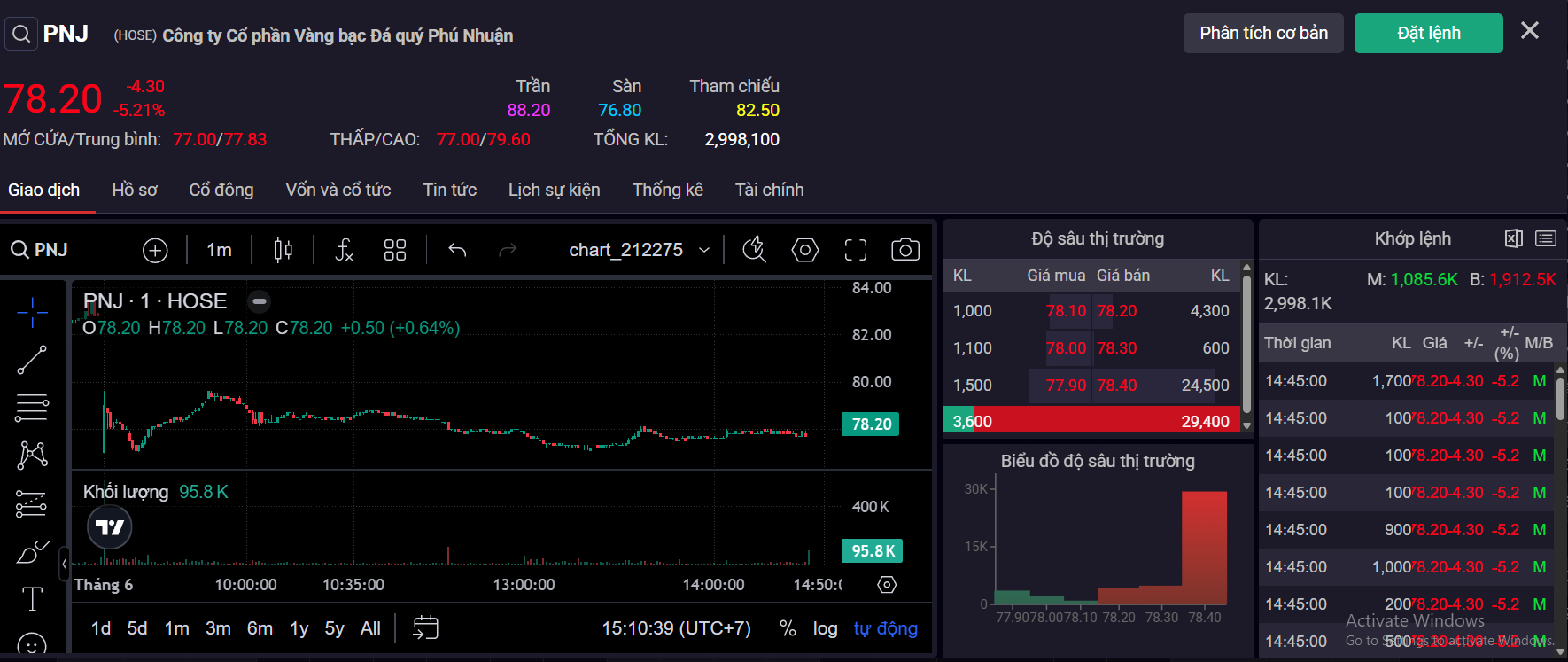Add a symbol to compare with plus icon
This screenshot has height=662, width=1568.
point(155,251)
